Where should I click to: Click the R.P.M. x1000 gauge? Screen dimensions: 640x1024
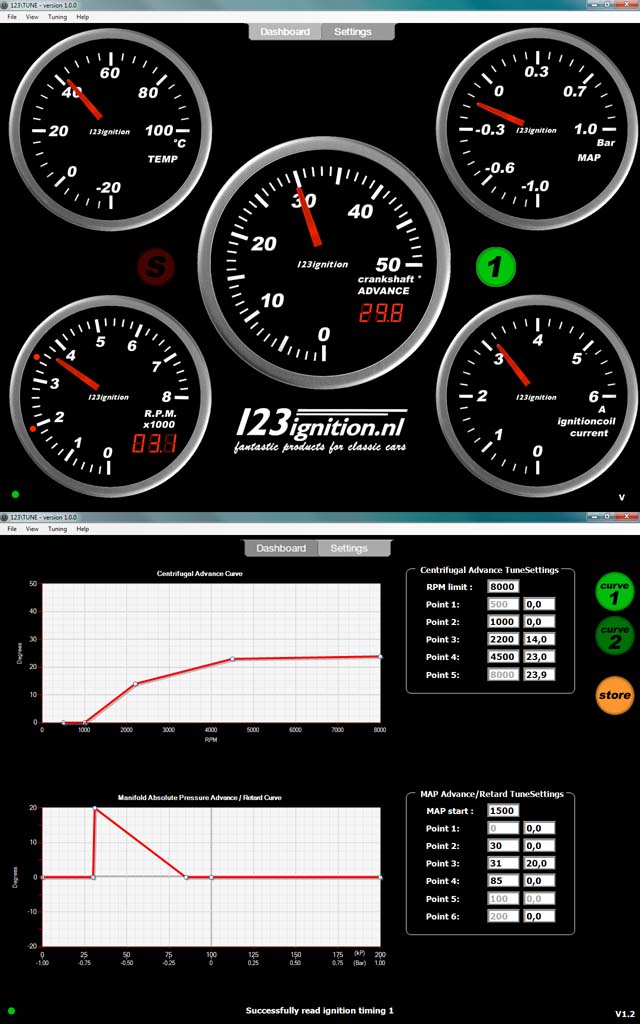(x=110, y=396)
